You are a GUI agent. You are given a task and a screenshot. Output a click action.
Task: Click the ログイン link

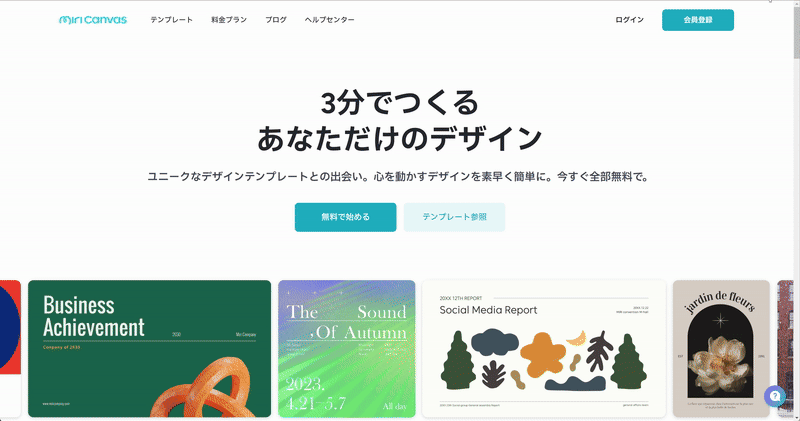point(630,20)
